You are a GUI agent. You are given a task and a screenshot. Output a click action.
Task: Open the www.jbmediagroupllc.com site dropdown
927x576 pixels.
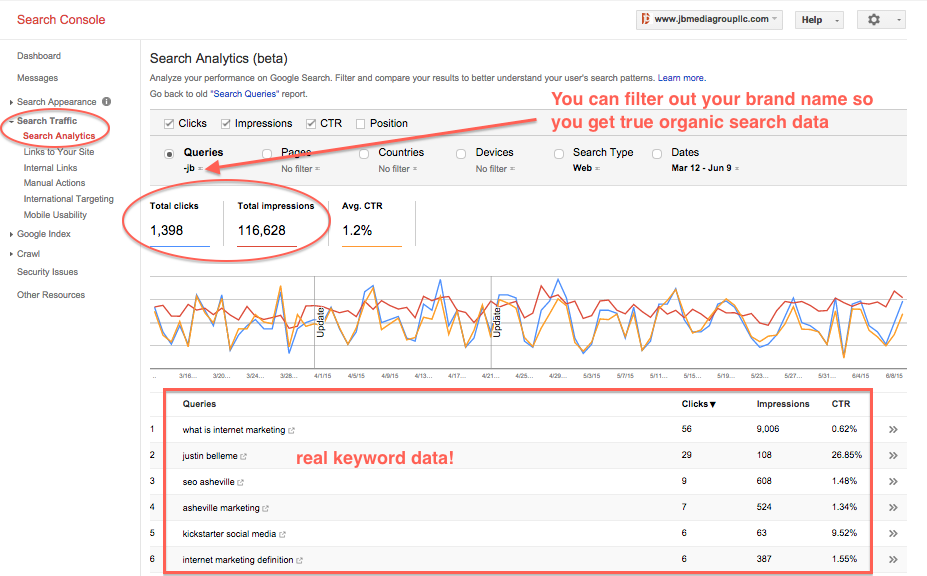(709, 20)
